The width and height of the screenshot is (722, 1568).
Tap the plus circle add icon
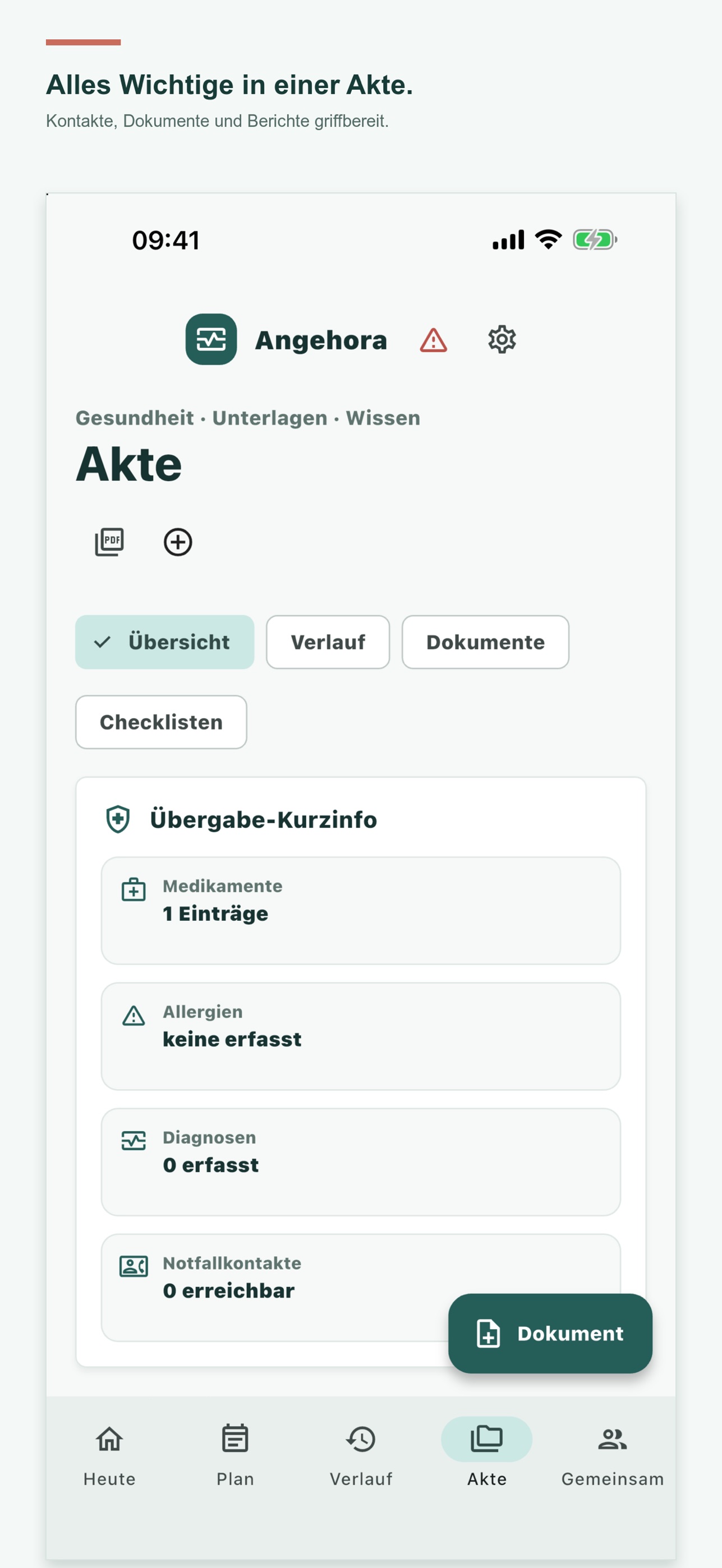click(178, 542)
